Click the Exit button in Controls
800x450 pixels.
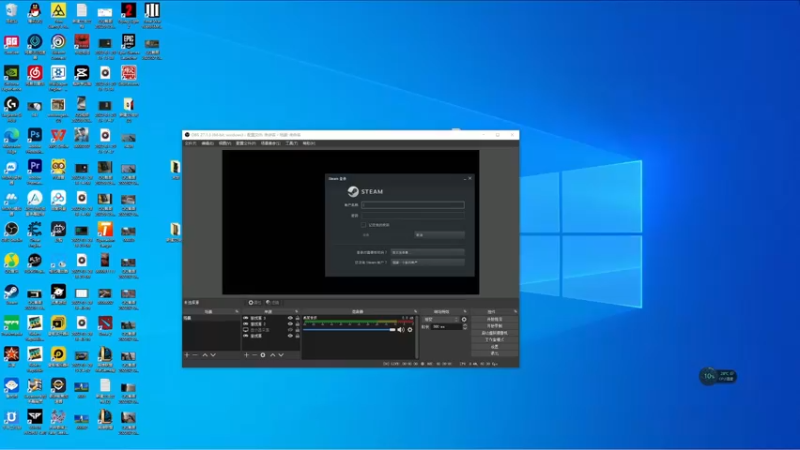click(x=494, y=354)
